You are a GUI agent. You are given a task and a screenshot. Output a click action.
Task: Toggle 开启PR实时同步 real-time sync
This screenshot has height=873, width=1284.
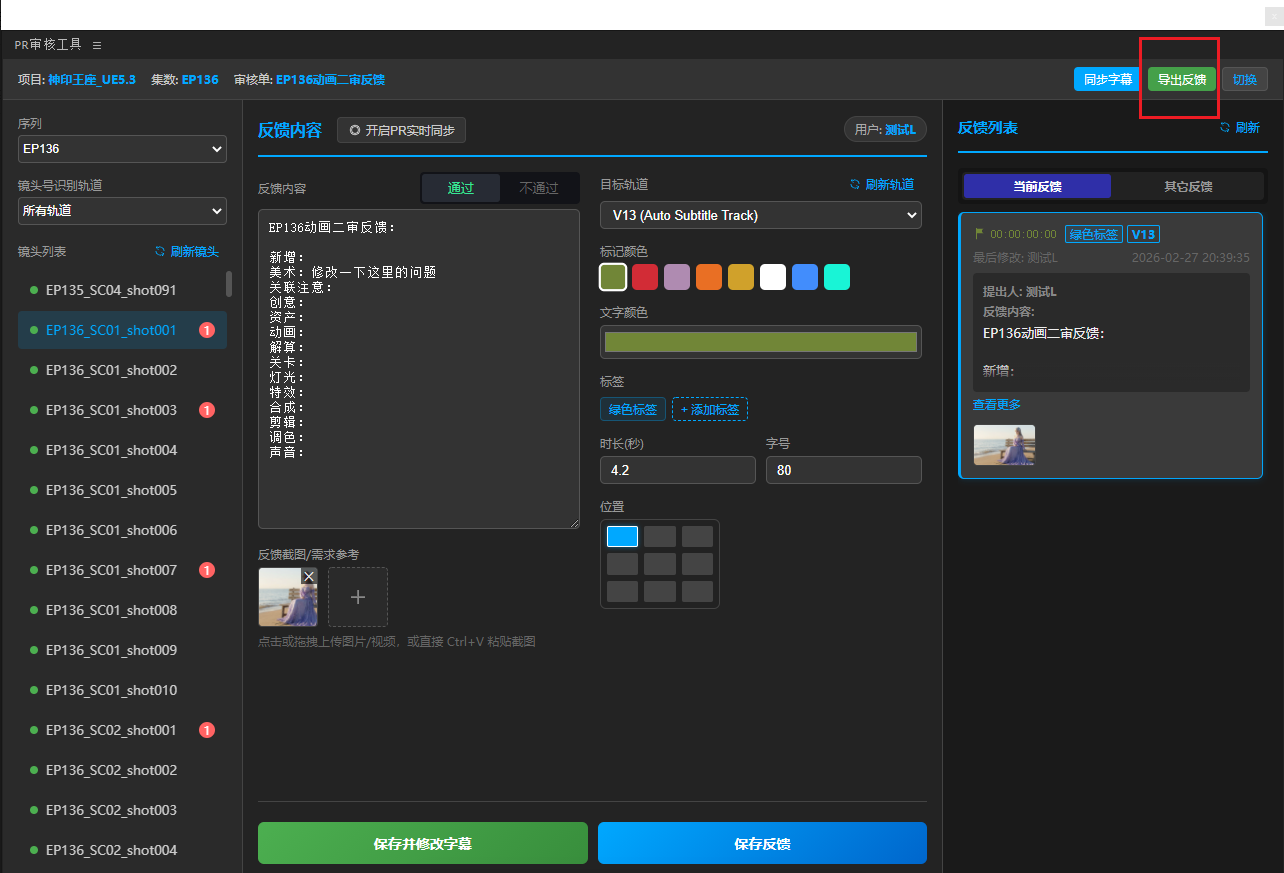401,130
